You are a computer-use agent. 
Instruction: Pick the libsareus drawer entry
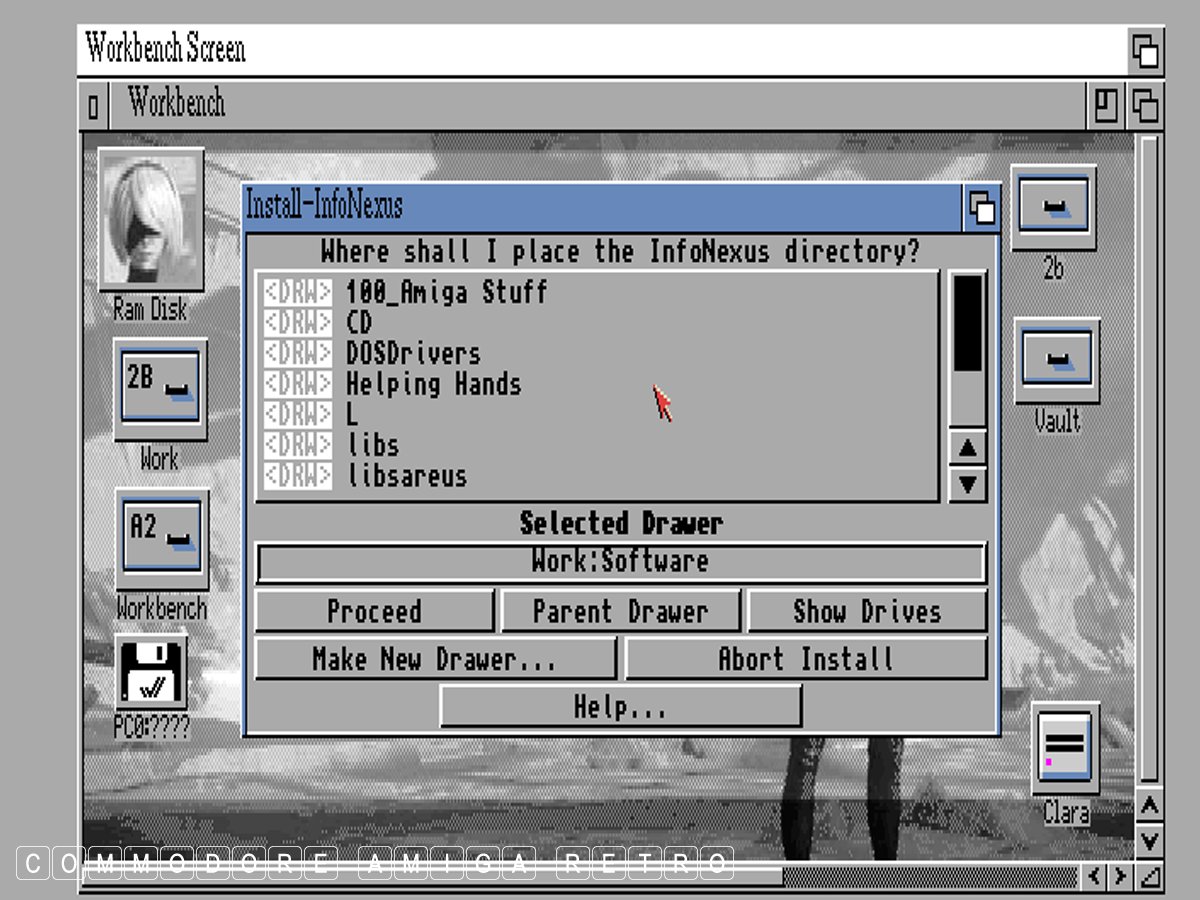click(x=407, y=476)
